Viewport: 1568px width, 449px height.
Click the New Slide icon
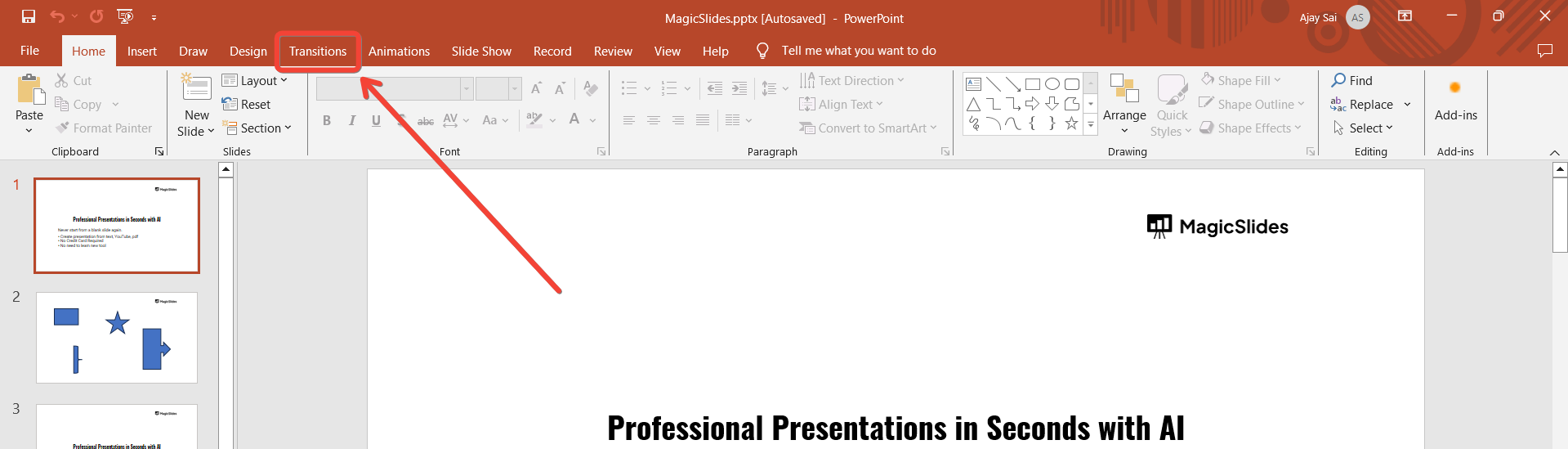coord(196,88)
